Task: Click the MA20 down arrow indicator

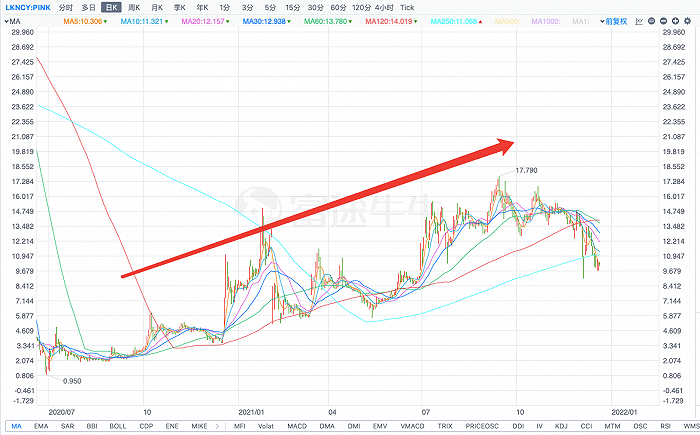Action: 227,21
